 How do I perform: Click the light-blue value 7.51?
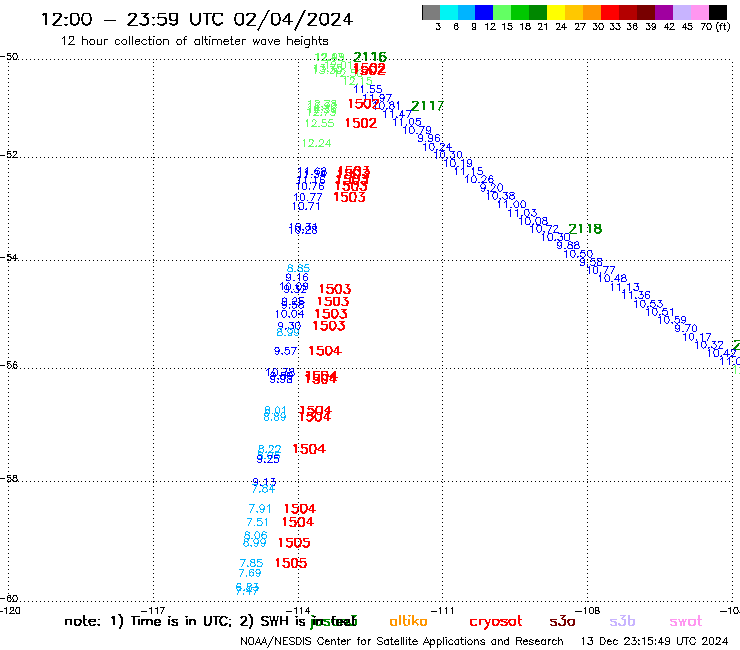tap(257, 523)
